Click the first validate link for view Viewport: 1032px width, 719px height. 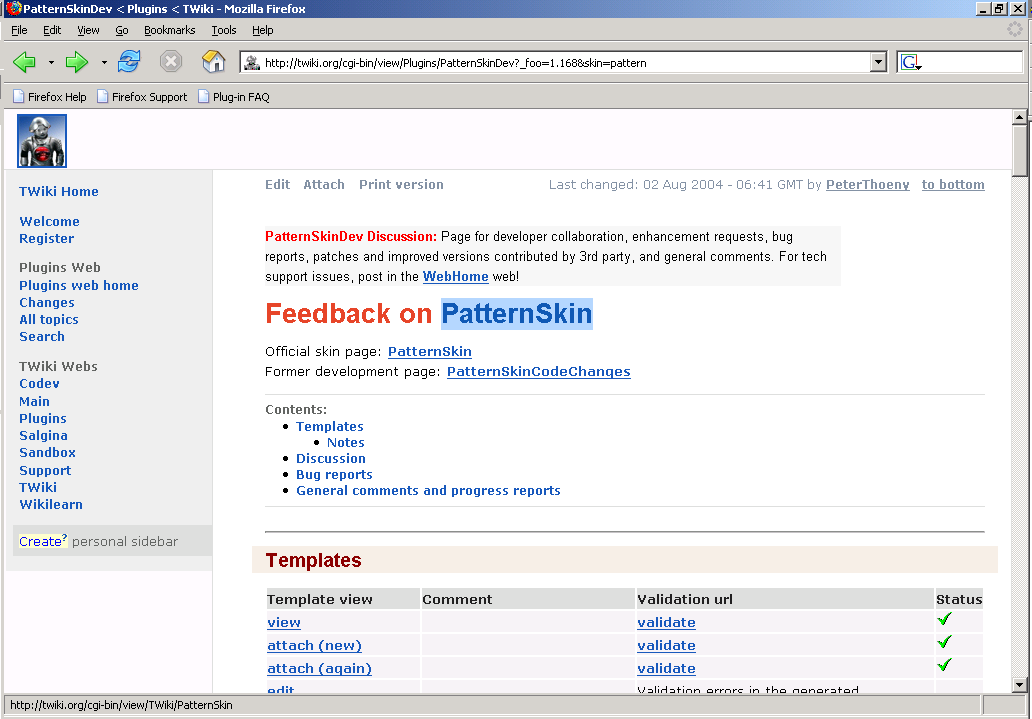click(666, 623)
